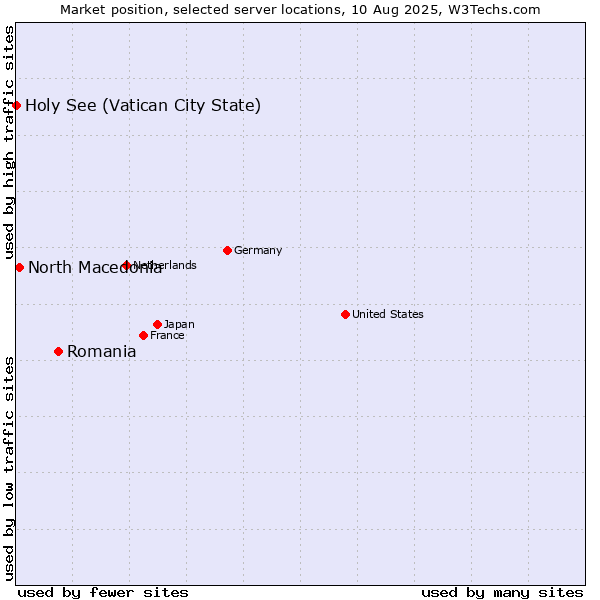
Task: Click the chart title mentioning W3Techs.com
Action: (x=300, y=10)
